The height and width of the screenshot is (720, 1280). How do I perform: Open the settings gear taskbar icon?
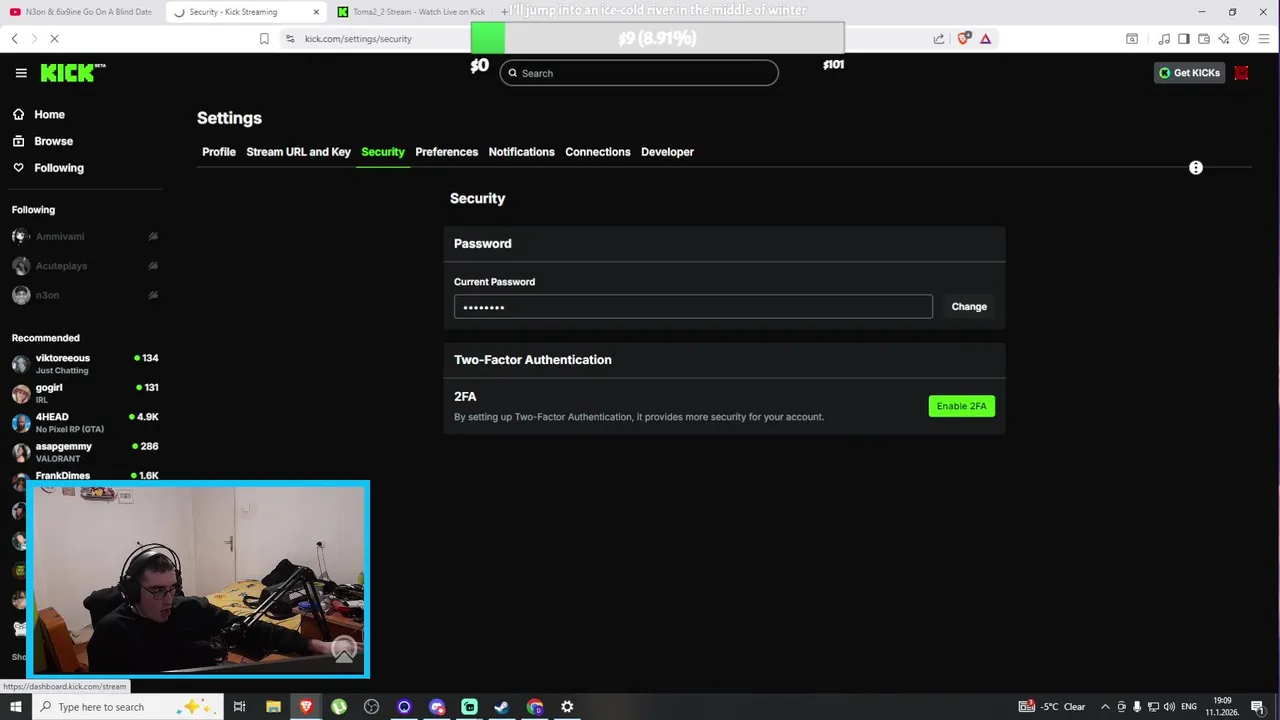[567, 707]
